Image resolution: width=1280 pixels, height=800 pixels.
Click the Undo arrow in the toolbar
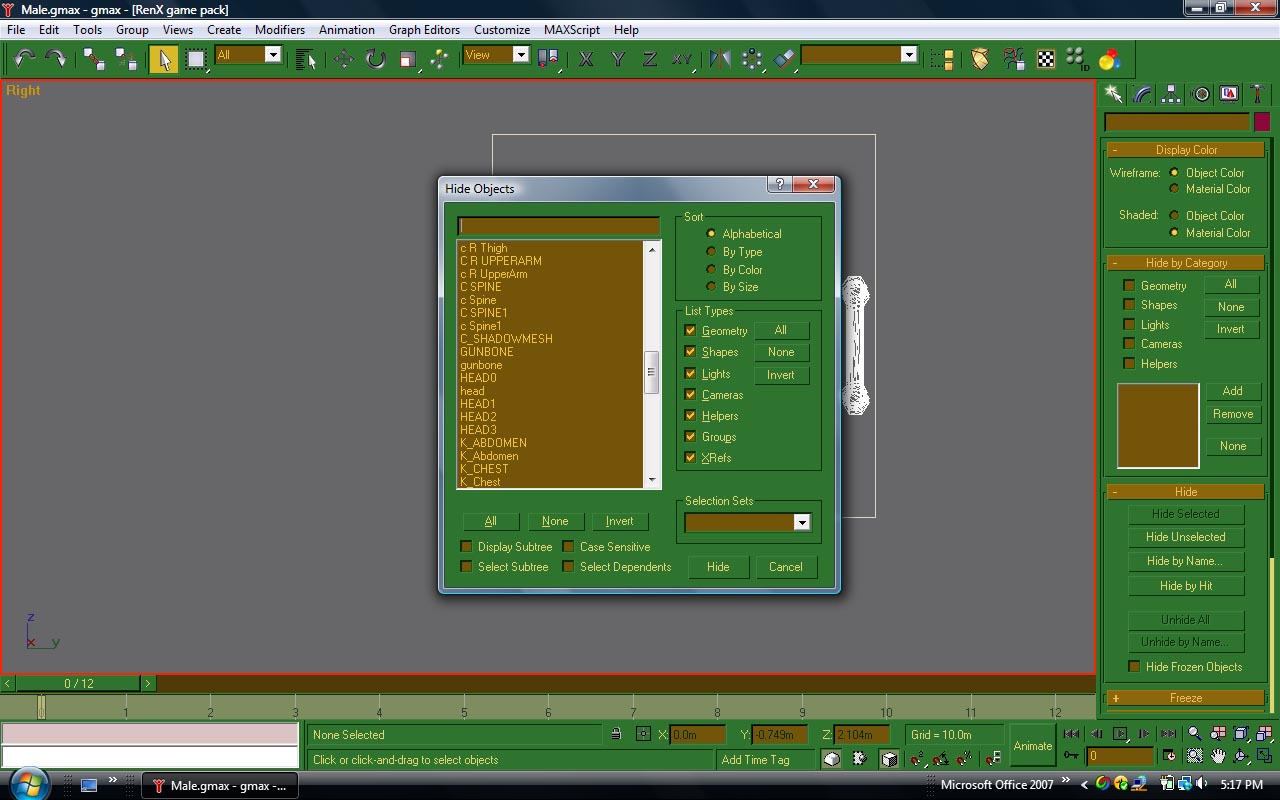click(x=24, y=59)
